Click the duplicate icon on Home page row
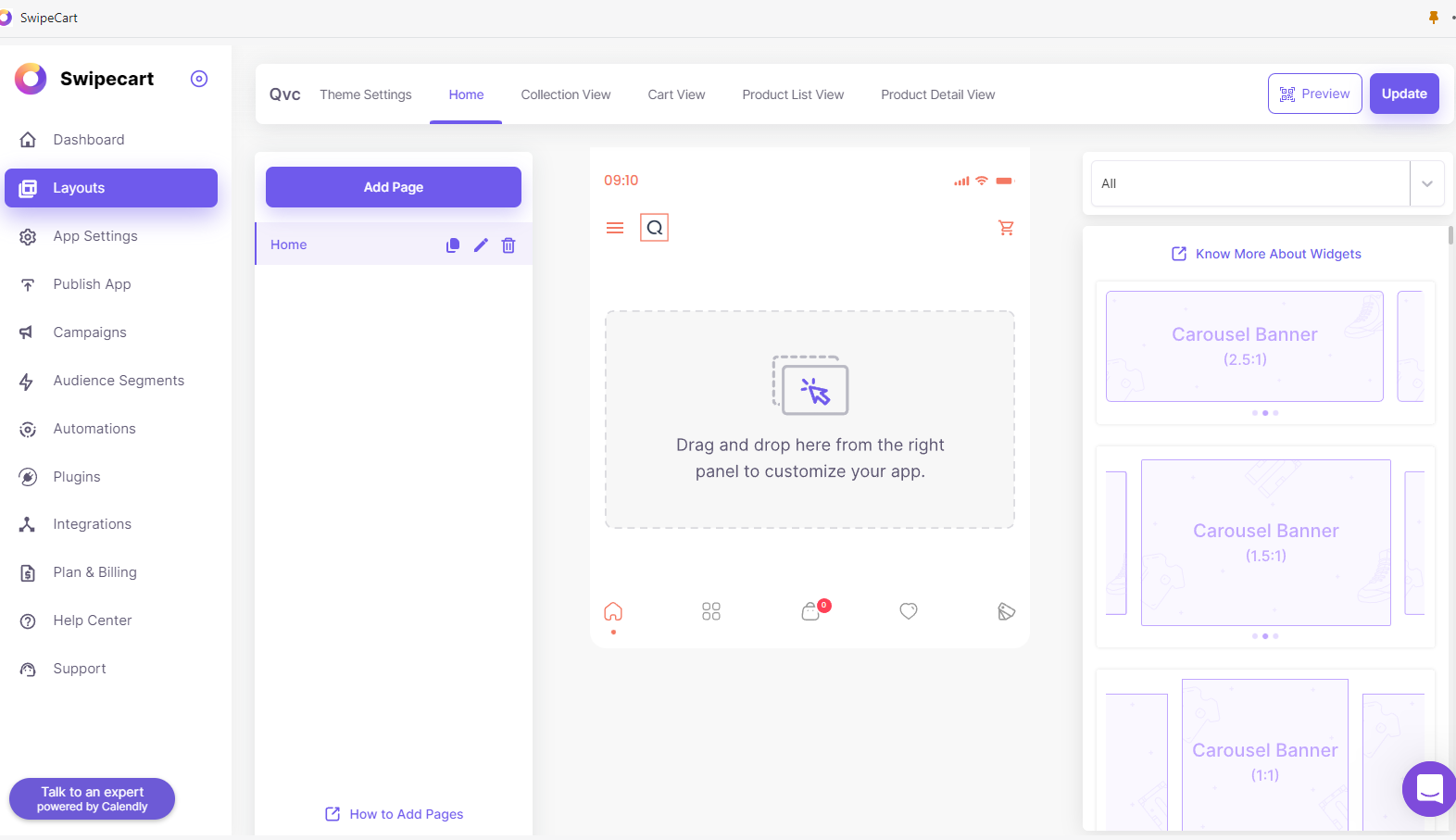 tap(452, 245)
